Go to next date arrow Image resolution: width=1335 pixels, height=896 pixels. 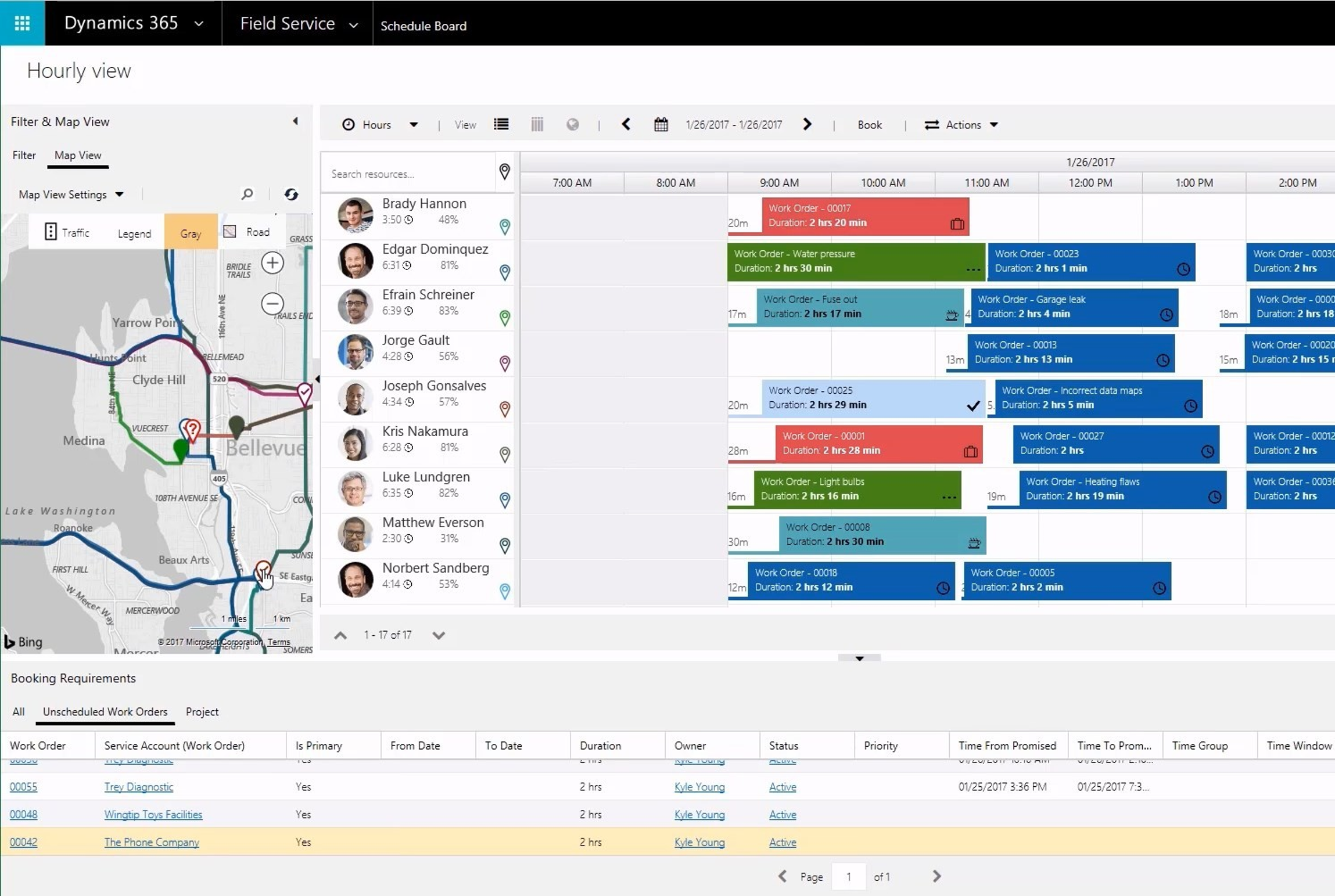(x=807, y=124)
